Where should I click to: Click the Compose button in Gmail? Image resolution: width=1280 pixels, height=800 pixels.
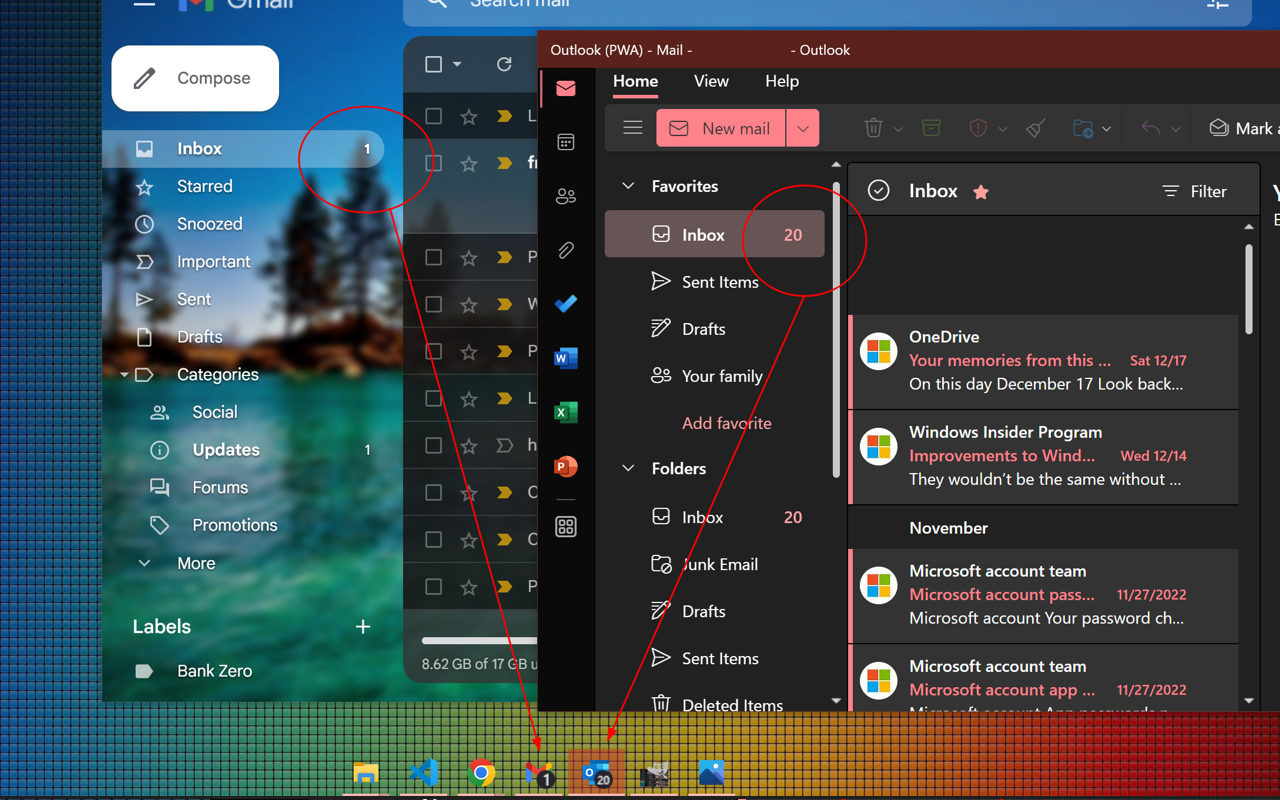point(194,77)
